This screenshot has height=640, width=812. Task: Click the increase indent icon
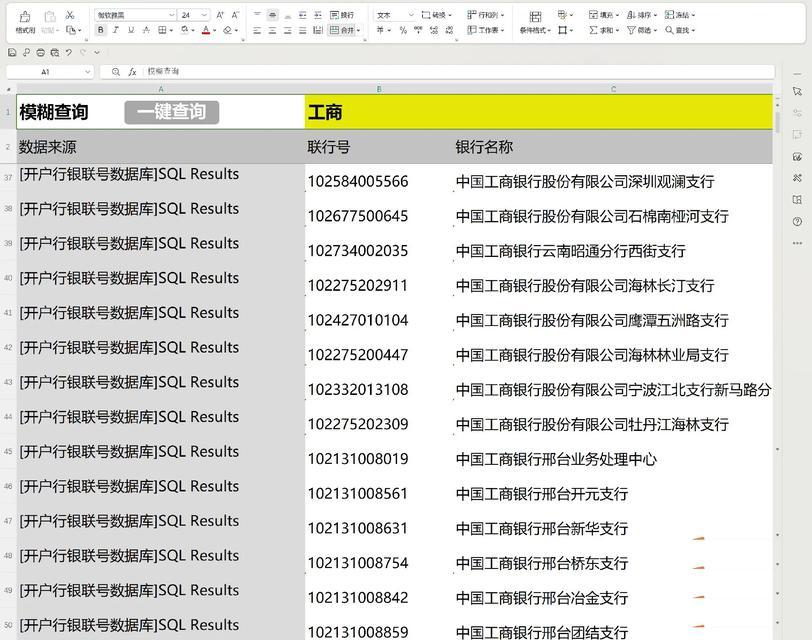tap(317, 15)
